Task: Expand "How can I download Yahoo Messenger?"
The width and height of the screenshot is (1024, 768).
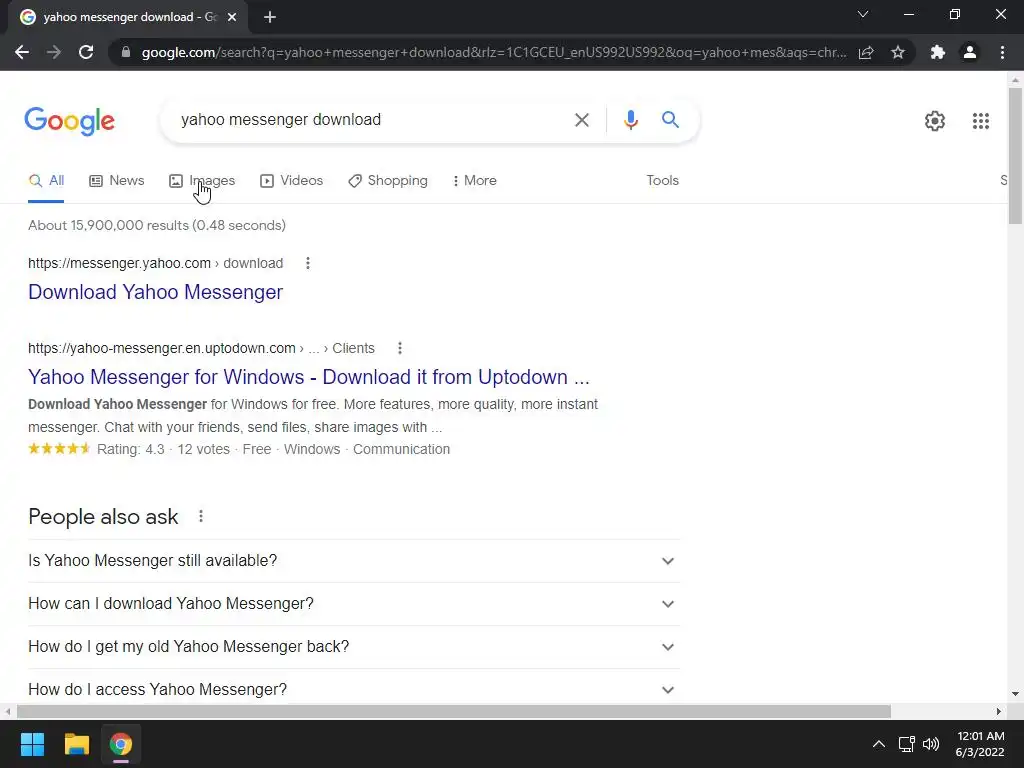Action: (x=354, y=604)
